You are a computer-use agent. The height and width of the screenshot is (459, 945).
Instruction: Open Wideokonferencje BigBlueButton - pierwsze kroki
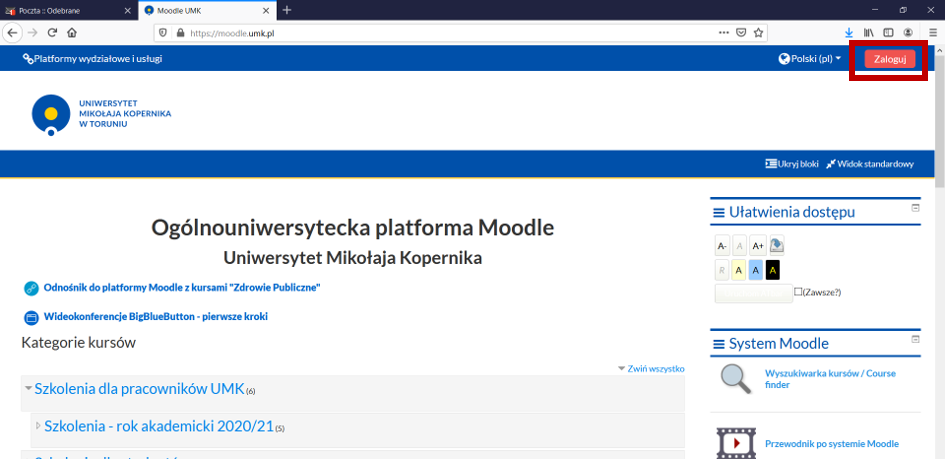click(x=155, y=316)
